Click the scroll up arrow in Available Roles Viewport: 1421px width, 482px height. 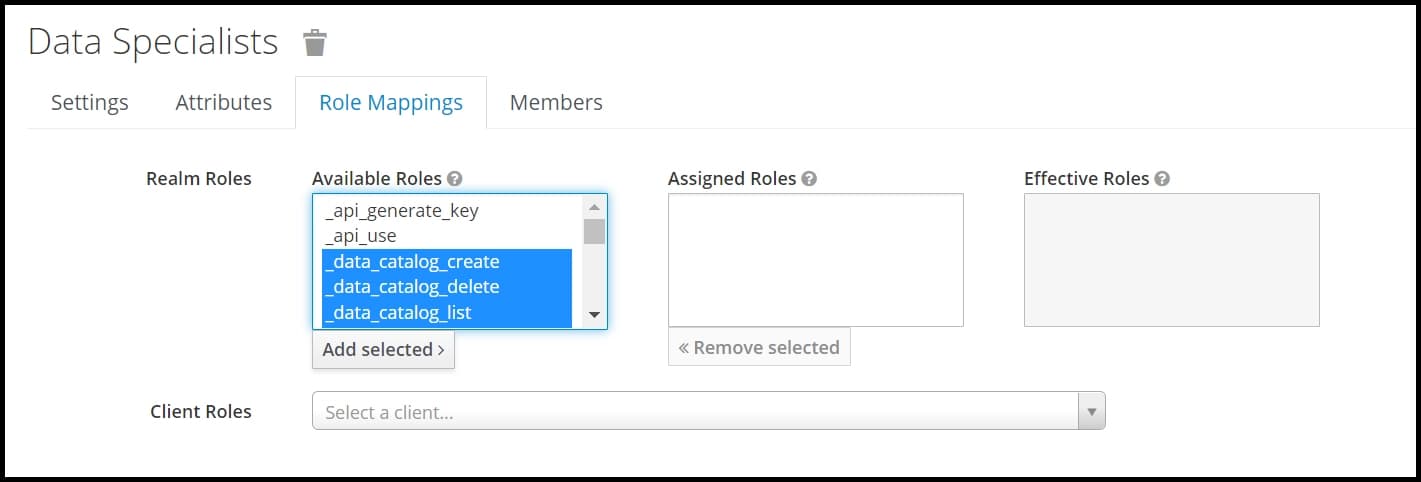point(594,207)
